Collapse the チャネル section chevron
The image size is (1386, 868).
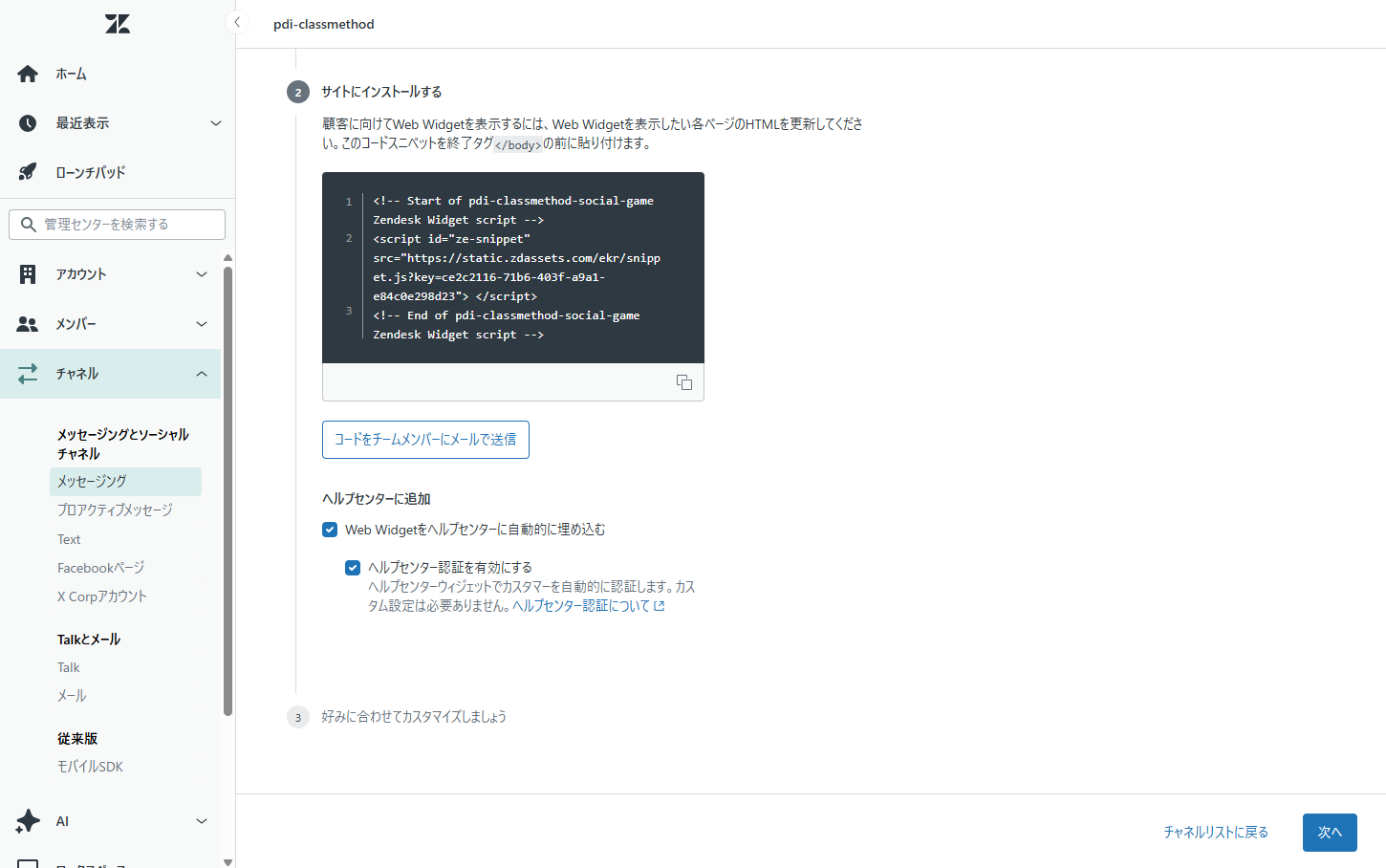[202, 374]
